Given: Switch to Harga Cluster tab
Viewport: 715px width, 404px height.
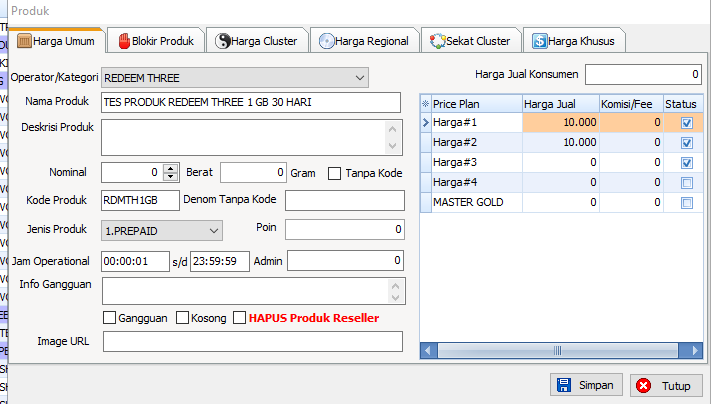Looking at the screenshot, I should [x=257, y=41].
